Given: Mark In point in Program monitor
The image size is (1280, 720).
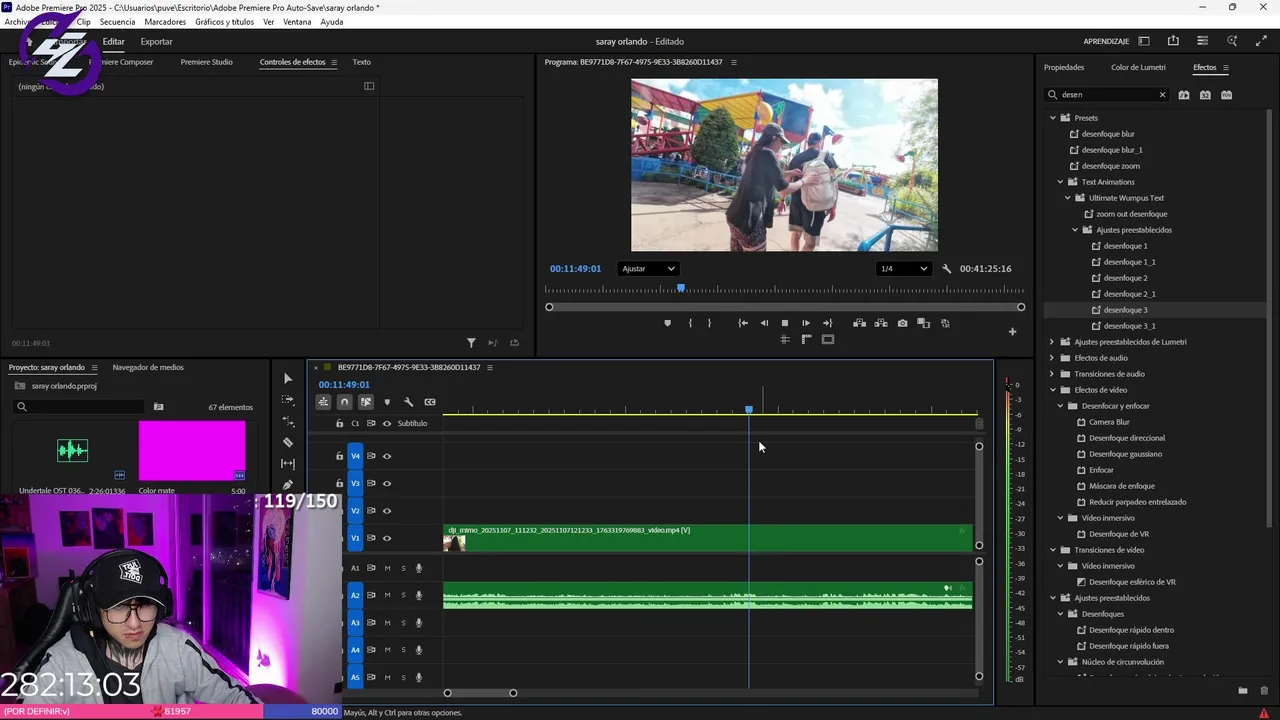Looking at the screenshot, I should (690, 323).
